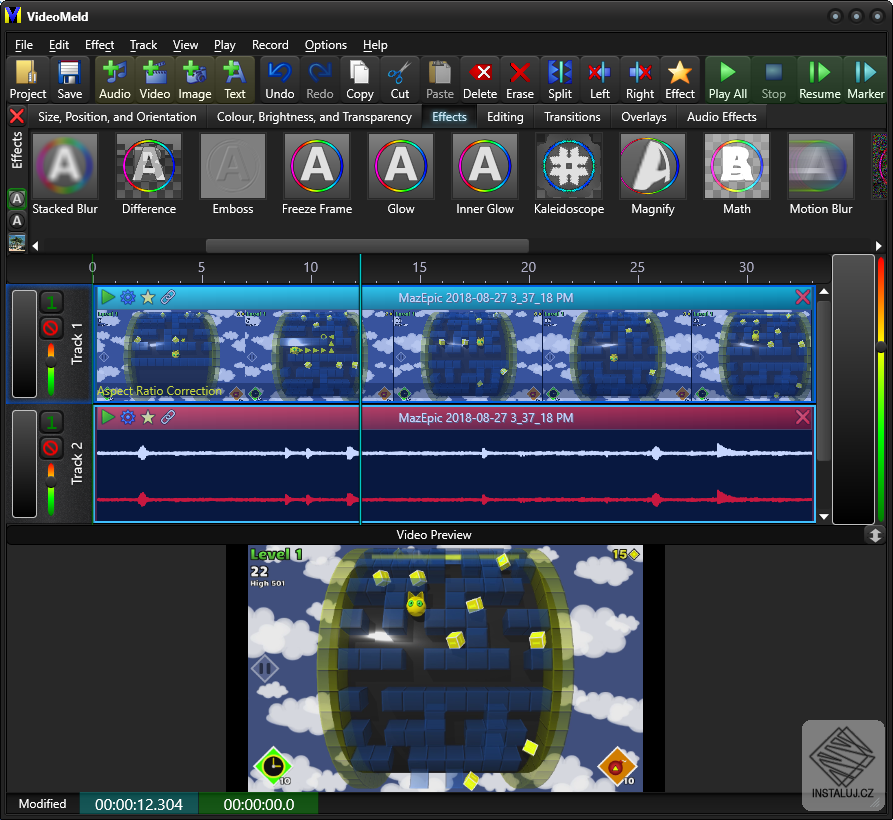
Task: Open Track 1 clip settings gear
Action: [128, 297]
